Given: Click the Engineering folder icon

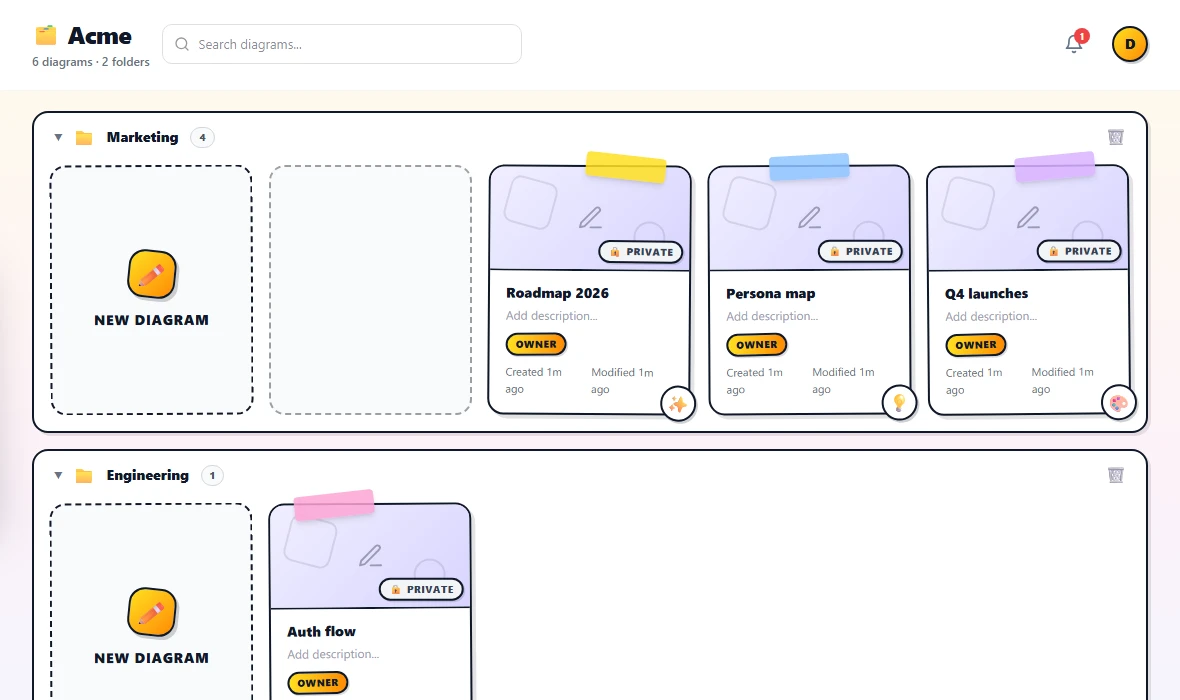Looking at the screenshot, I should pos(84,476).
